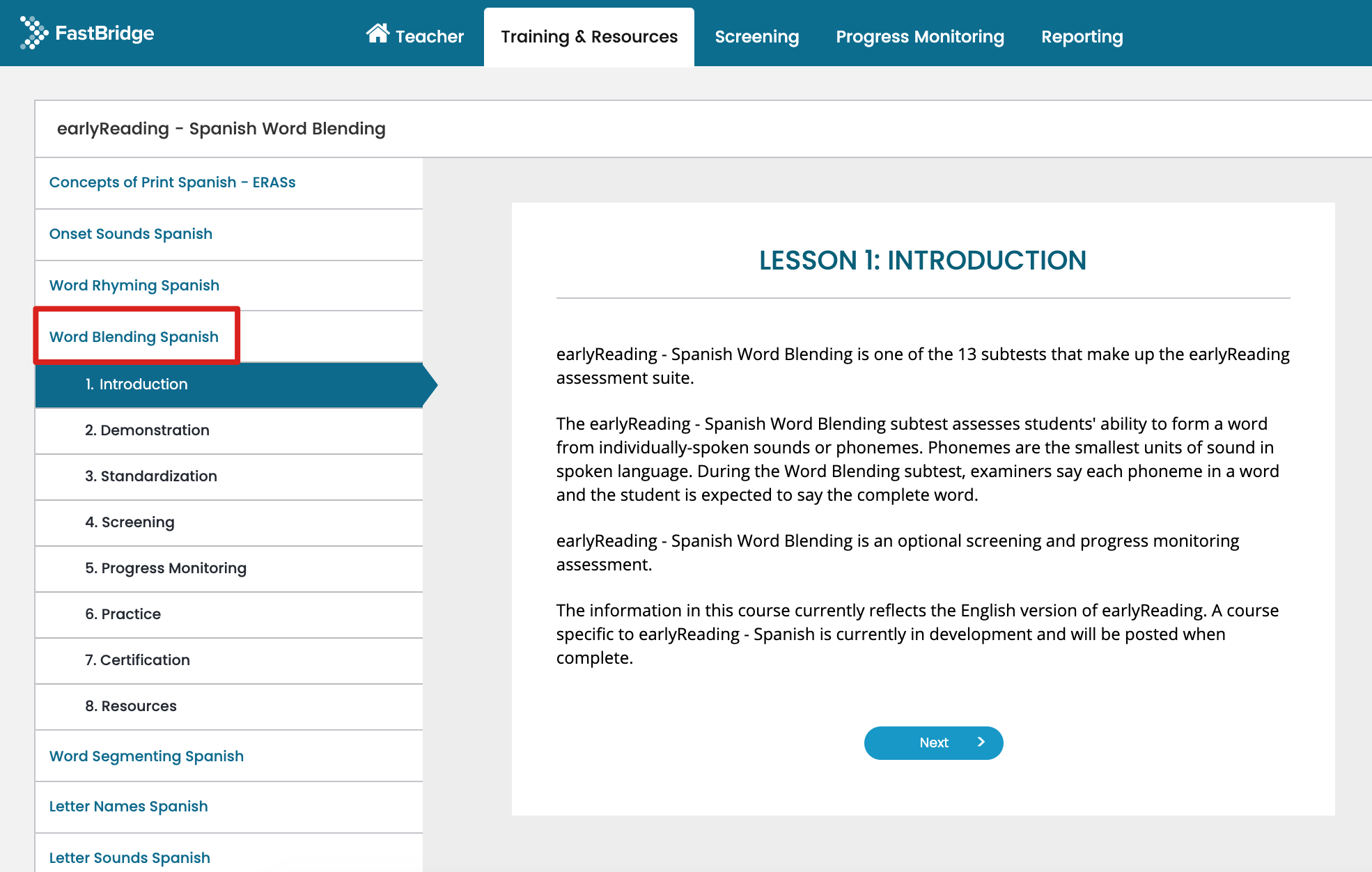The image size is (1372, 872).
Task: Open lesson 8. Resources
Action: [228, 706]
